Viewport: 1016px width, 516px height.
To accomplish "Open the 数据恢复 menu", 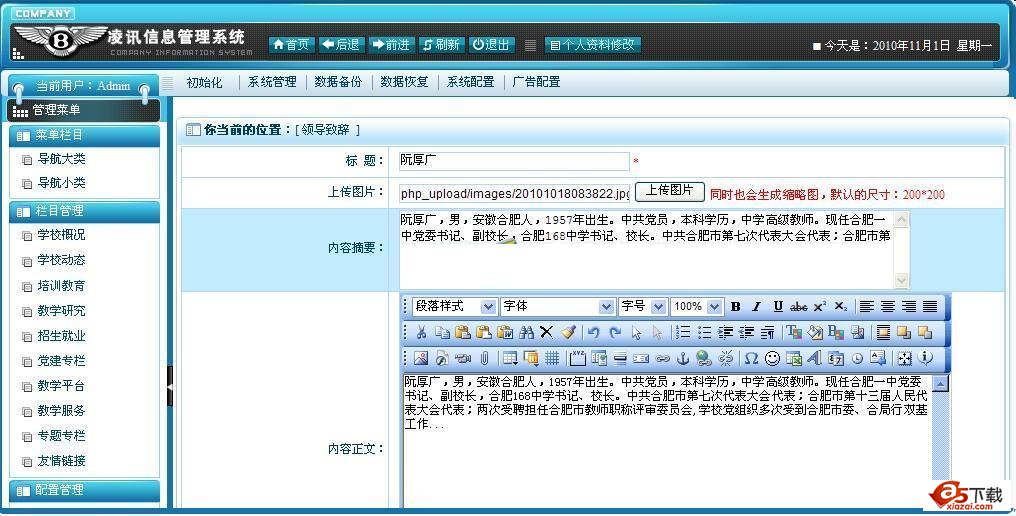I will 404,82.
